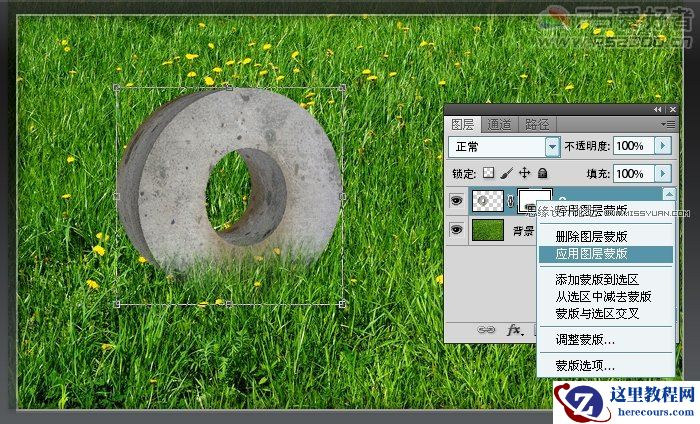Click the left-middle transform handle
The image size is (700, 424).
click(117, 196)
